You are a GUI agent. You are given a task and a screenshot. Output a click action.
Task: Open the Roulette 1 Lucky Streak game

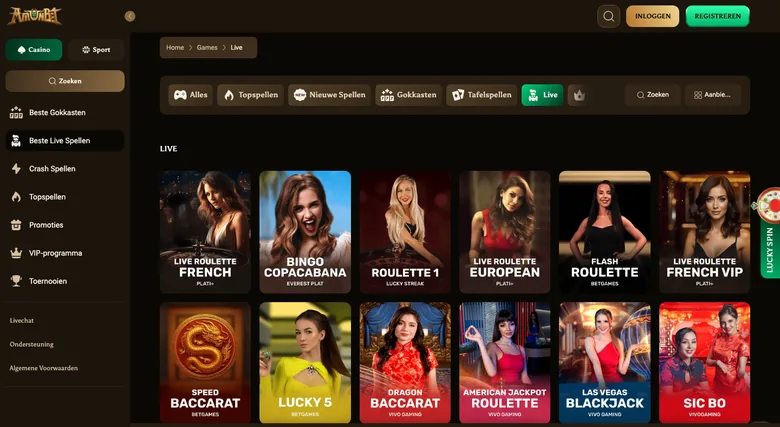click(x=405, y=232)
